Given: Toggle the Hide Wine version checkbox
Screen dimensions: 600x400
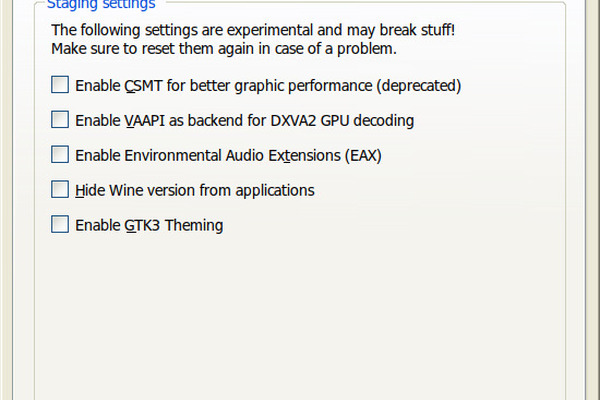Looking at the screenshot, I should click(x=60, y=190).
